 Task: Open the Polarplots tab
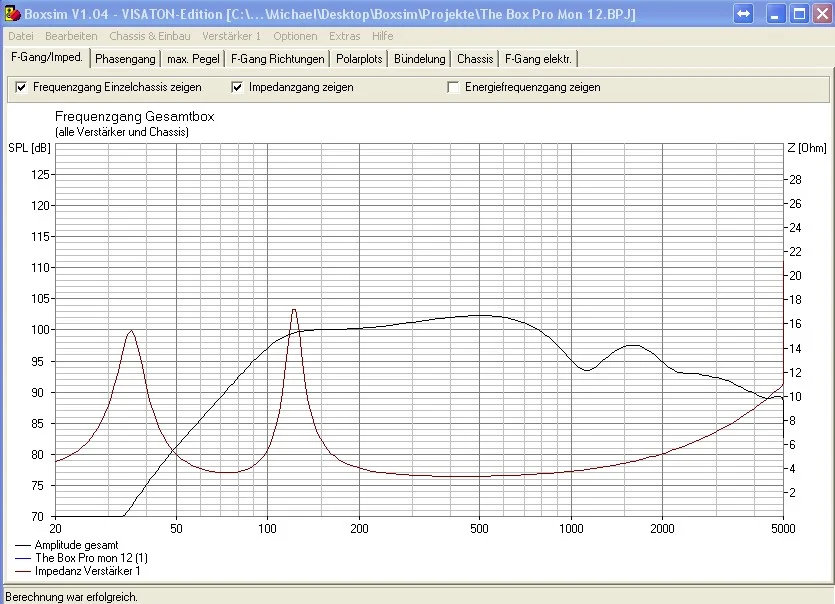(358, 58)
